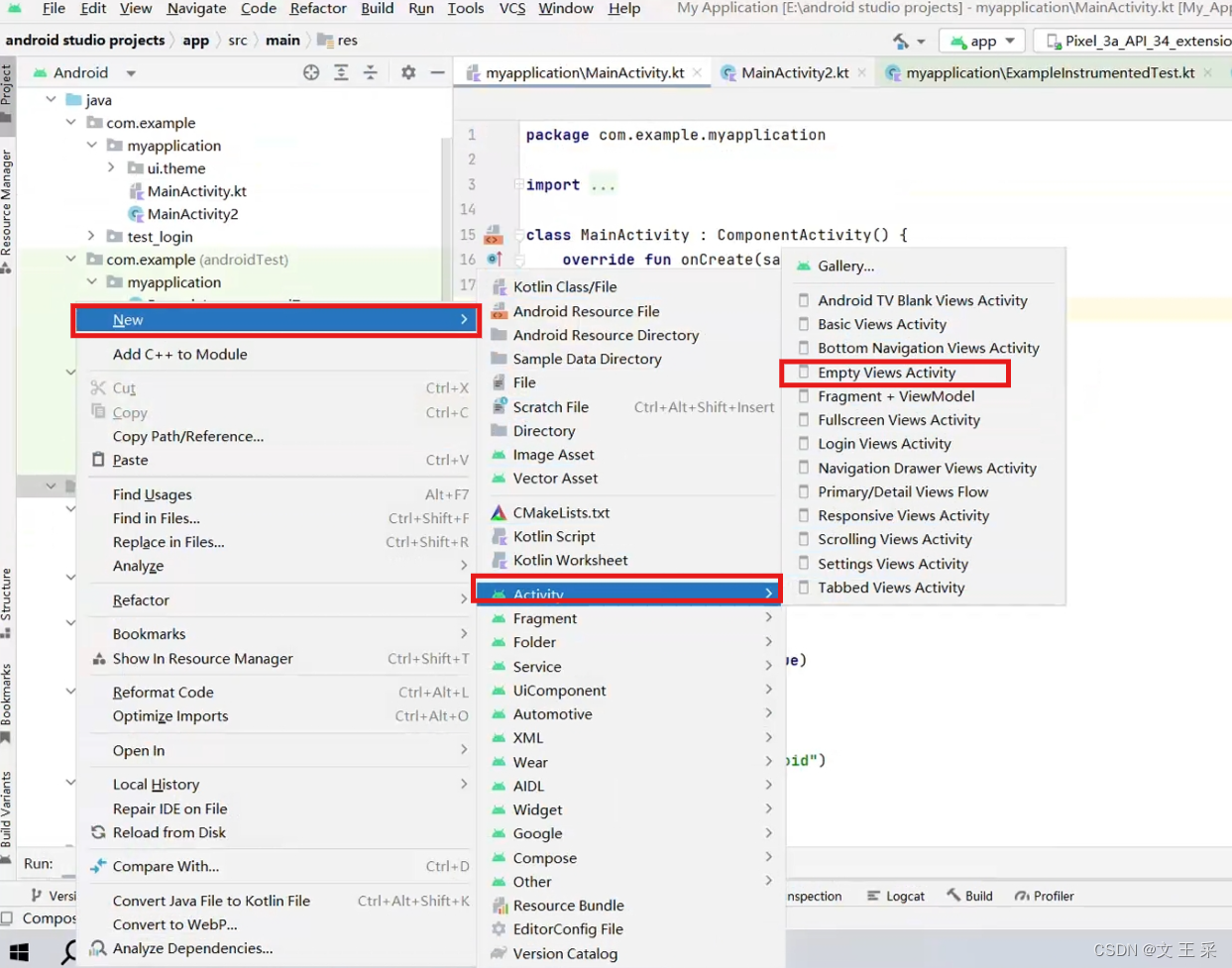
Task: Open the Navigate menu
Action: [196, 8]
